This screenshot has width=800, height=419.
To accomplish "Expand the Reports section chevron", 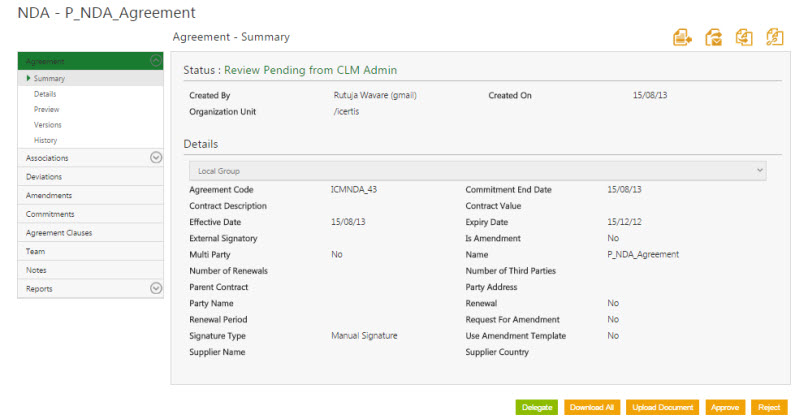I will 155,288.
